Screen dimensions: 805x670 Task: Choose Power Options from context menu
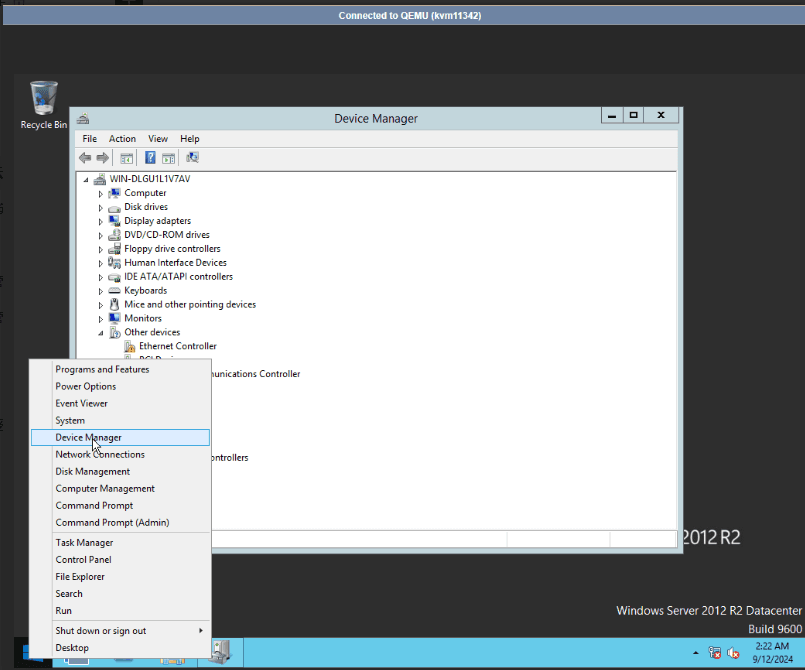pos(120,387)
